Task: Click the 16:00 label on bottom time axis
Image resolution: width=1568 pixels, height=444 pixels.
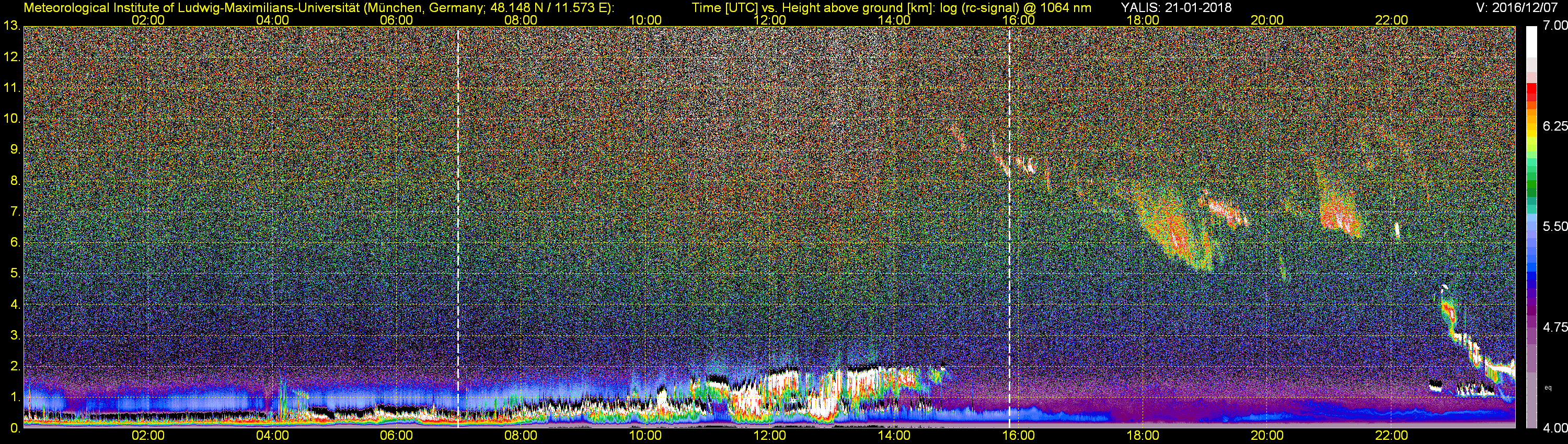Action: click(1018, 436)
